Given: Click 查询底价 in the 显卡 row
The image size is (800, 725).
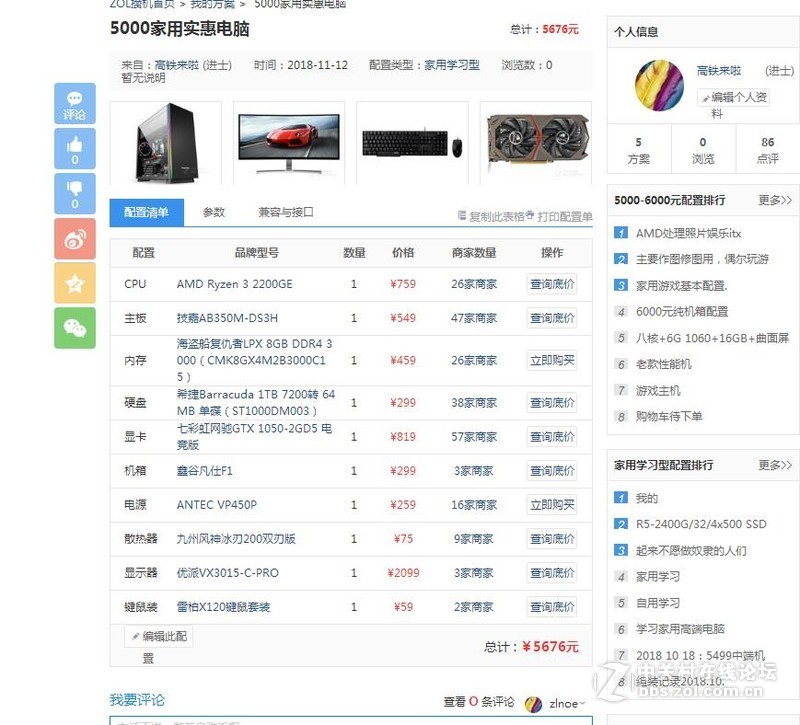Looking at the screenshot, I should [x=552, y=437].
